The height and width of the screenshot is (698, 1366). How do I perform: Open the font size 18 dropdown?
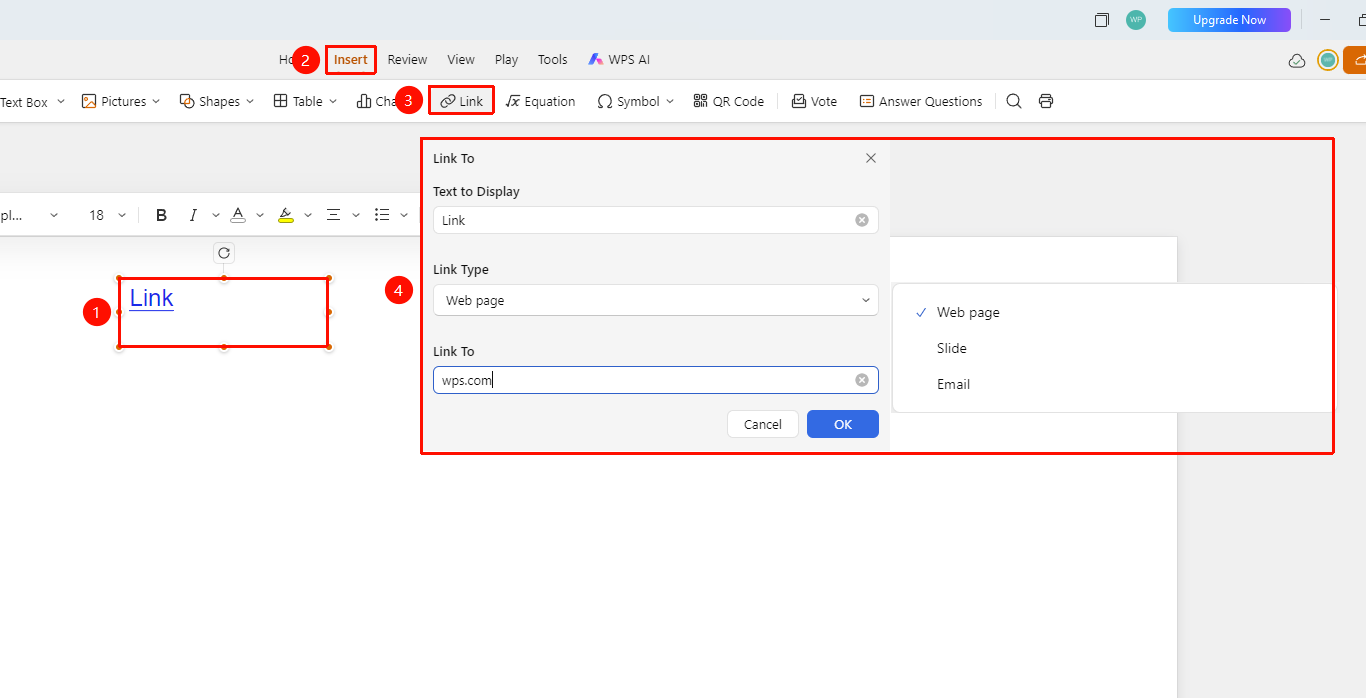click(x=108, y=215)
